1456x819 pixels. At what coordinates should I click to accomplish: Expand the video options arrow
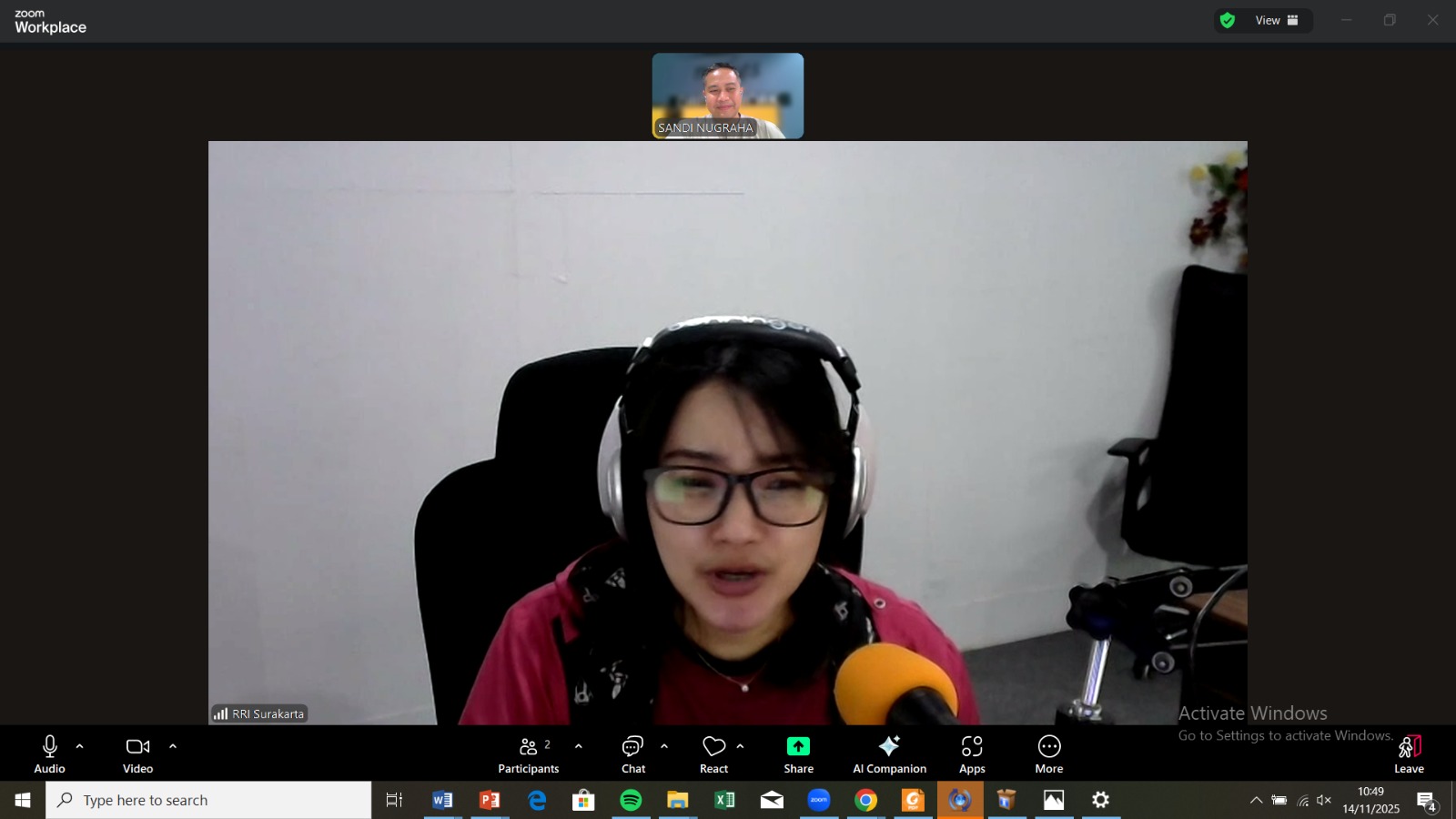pos(173,746)
